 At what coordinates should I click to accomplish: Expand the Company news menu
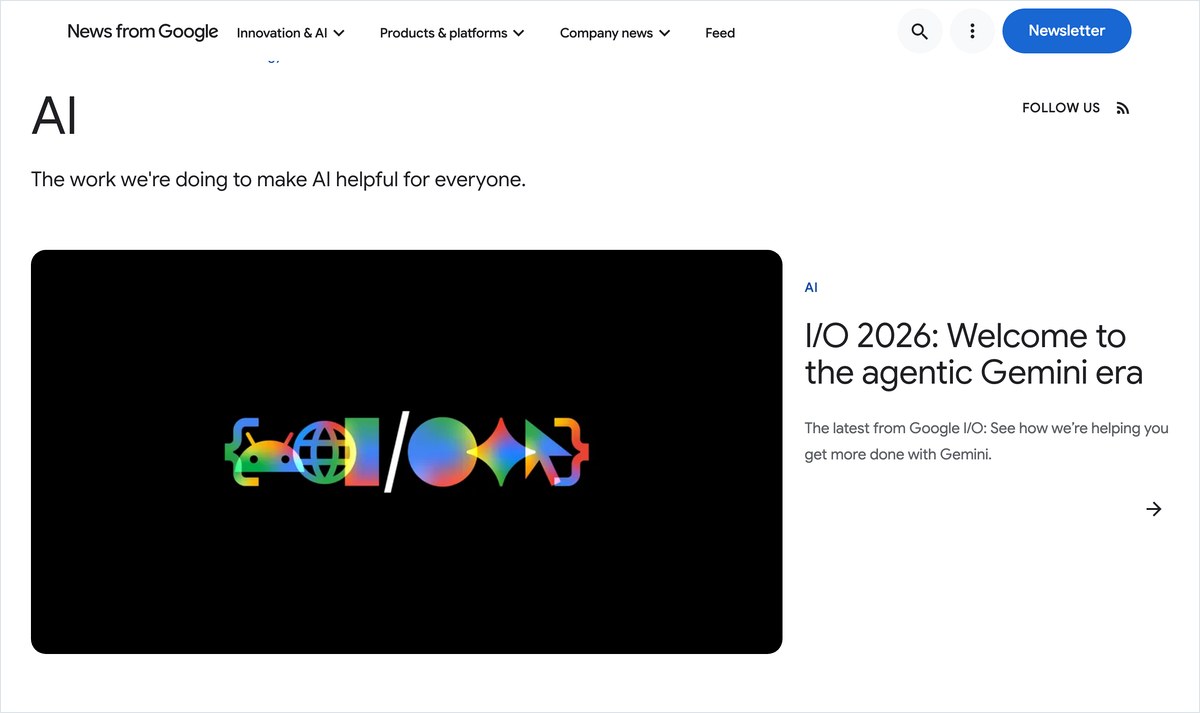point(615,33)
